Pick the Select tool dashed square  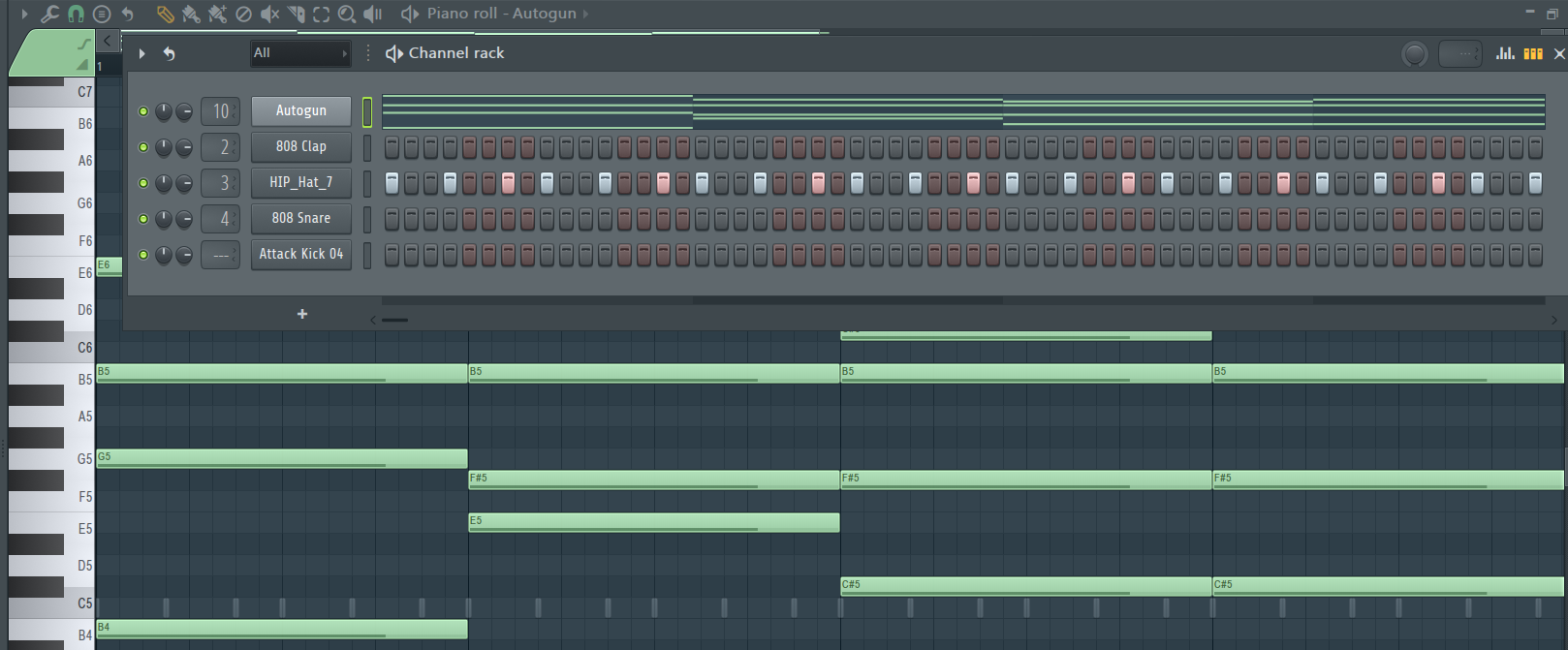tap(321, 14)
